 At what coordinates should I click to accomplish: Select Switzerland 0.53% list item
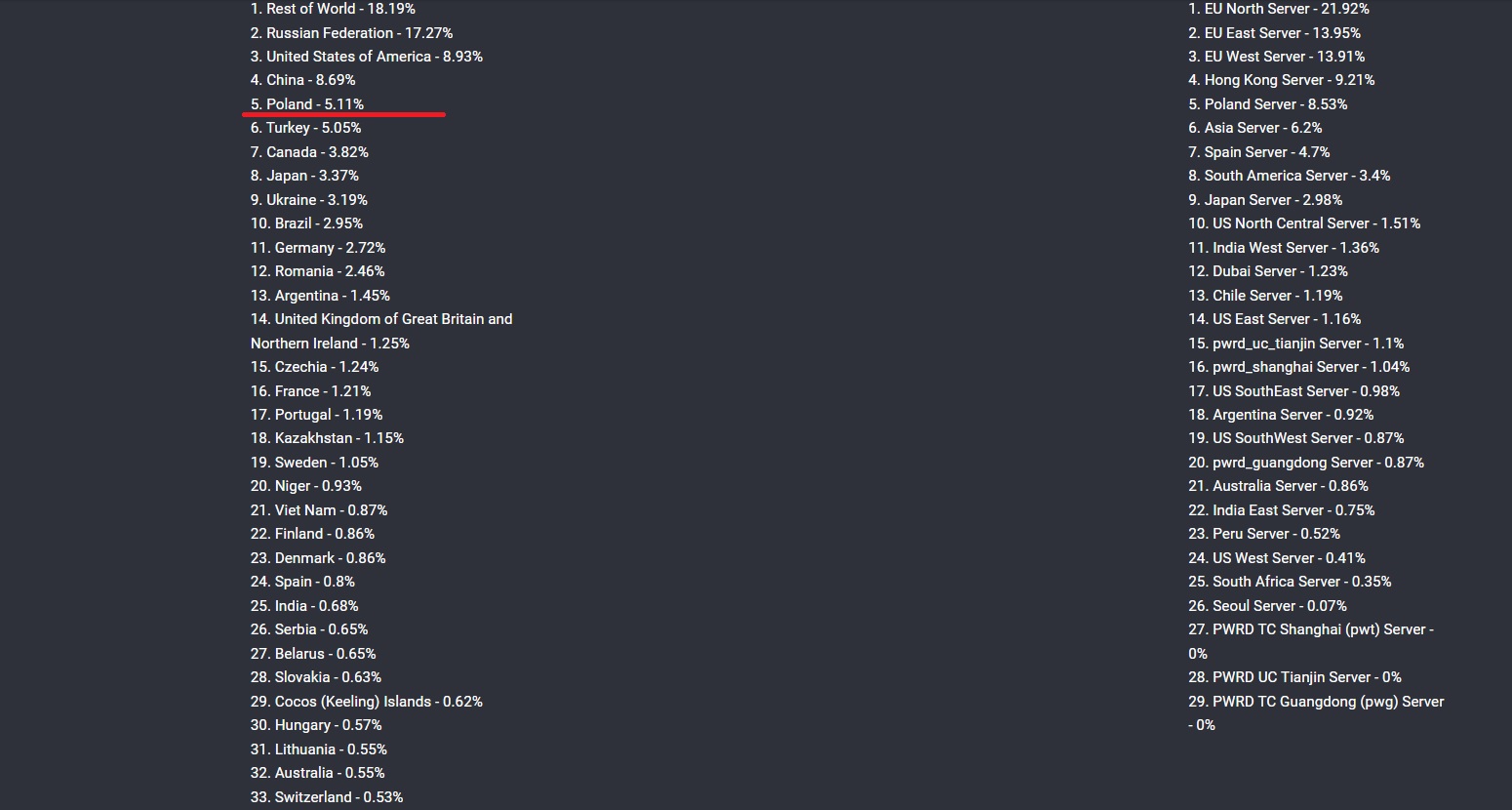[327, 797]
